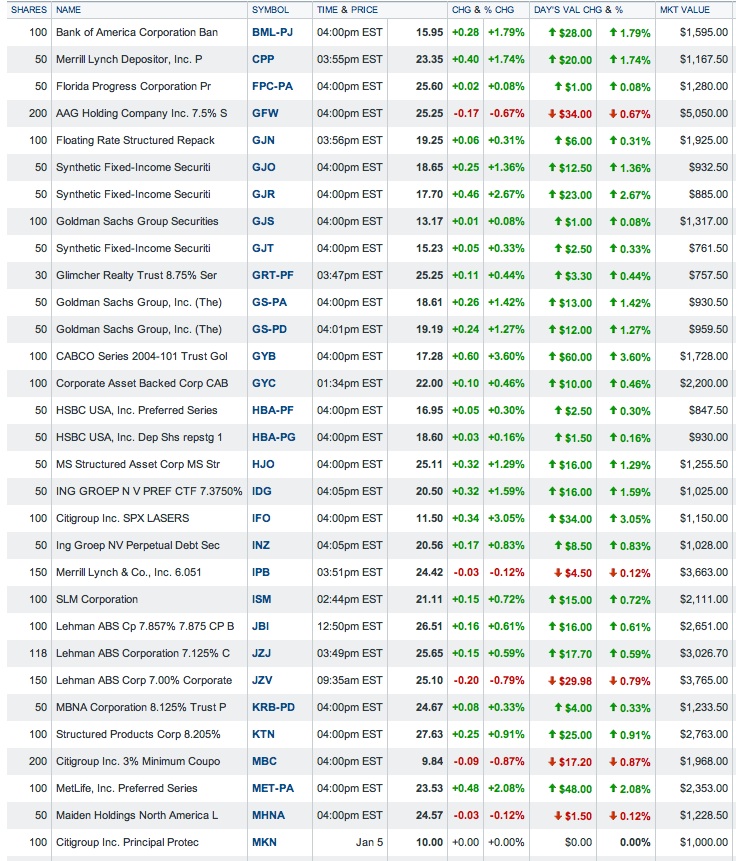
Task: Click the 118 shares cell for JZJ
Action: point(38,653)
